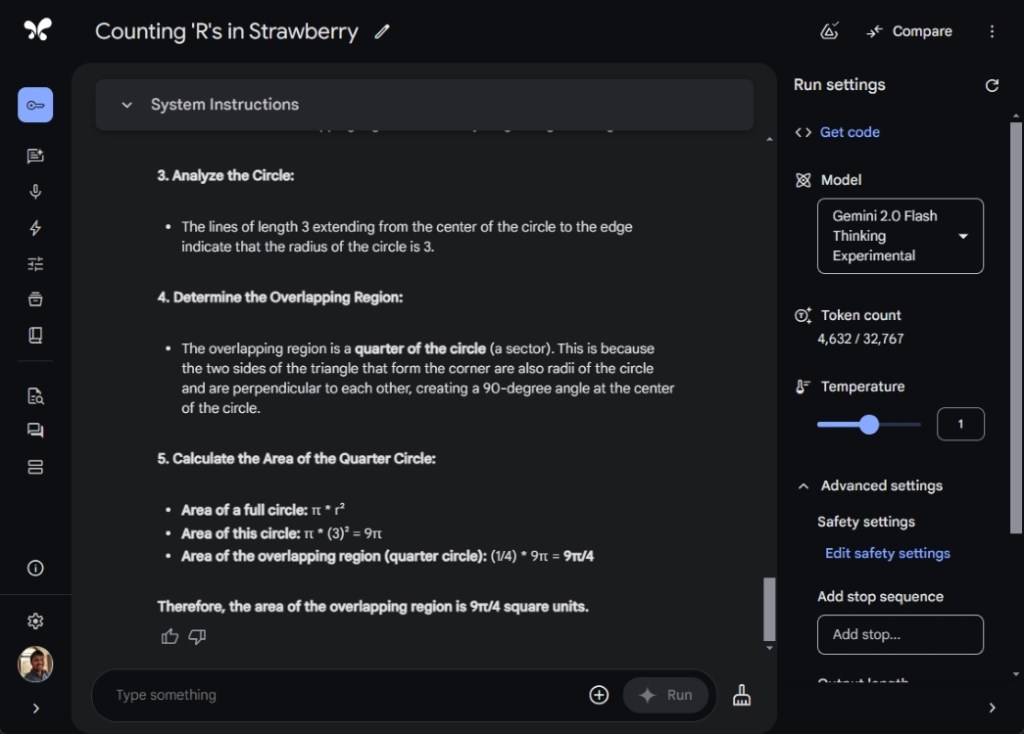
Task: Open the Library icon in sidebar
Action: (x=35, y=299)
